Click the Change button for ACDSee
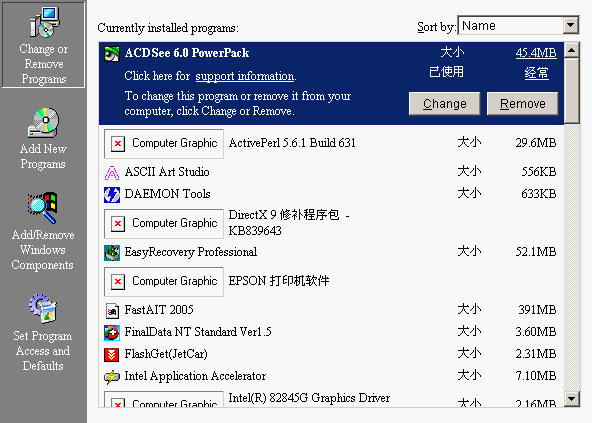Screen dimensions: 592x423 (x=444, y=103)
